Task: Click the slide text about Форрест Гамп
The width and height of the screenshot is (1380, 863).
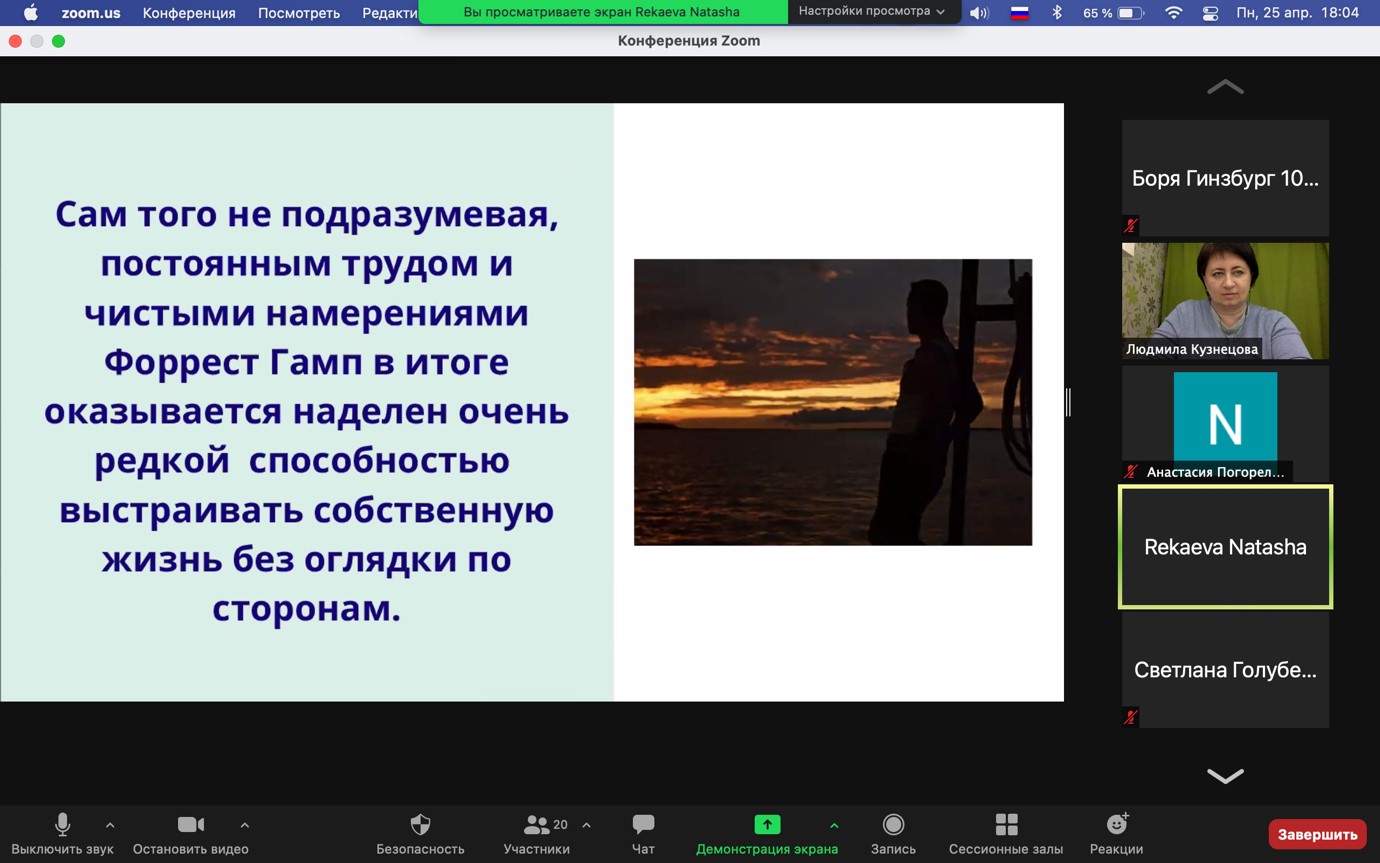Action: coord(306,410)
